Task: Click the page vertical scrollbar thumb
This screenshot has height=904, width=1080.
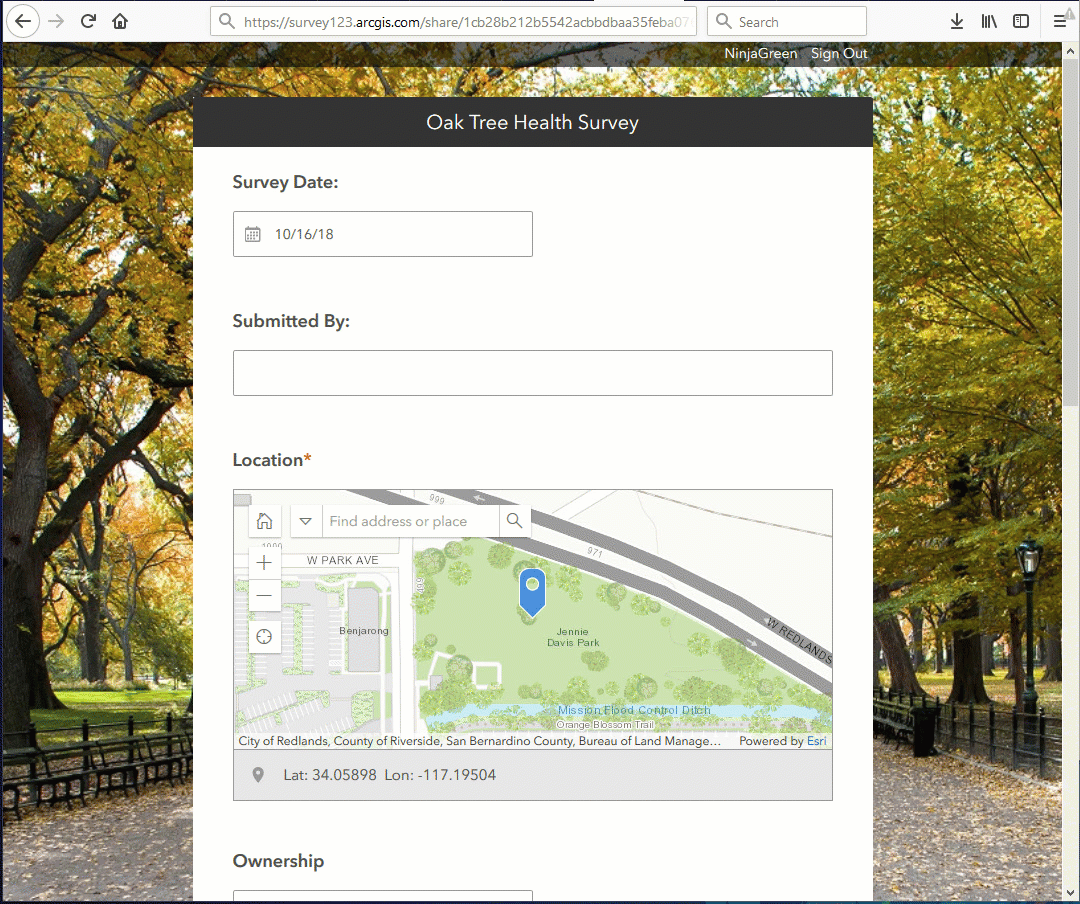Action: coord(1070,234)
